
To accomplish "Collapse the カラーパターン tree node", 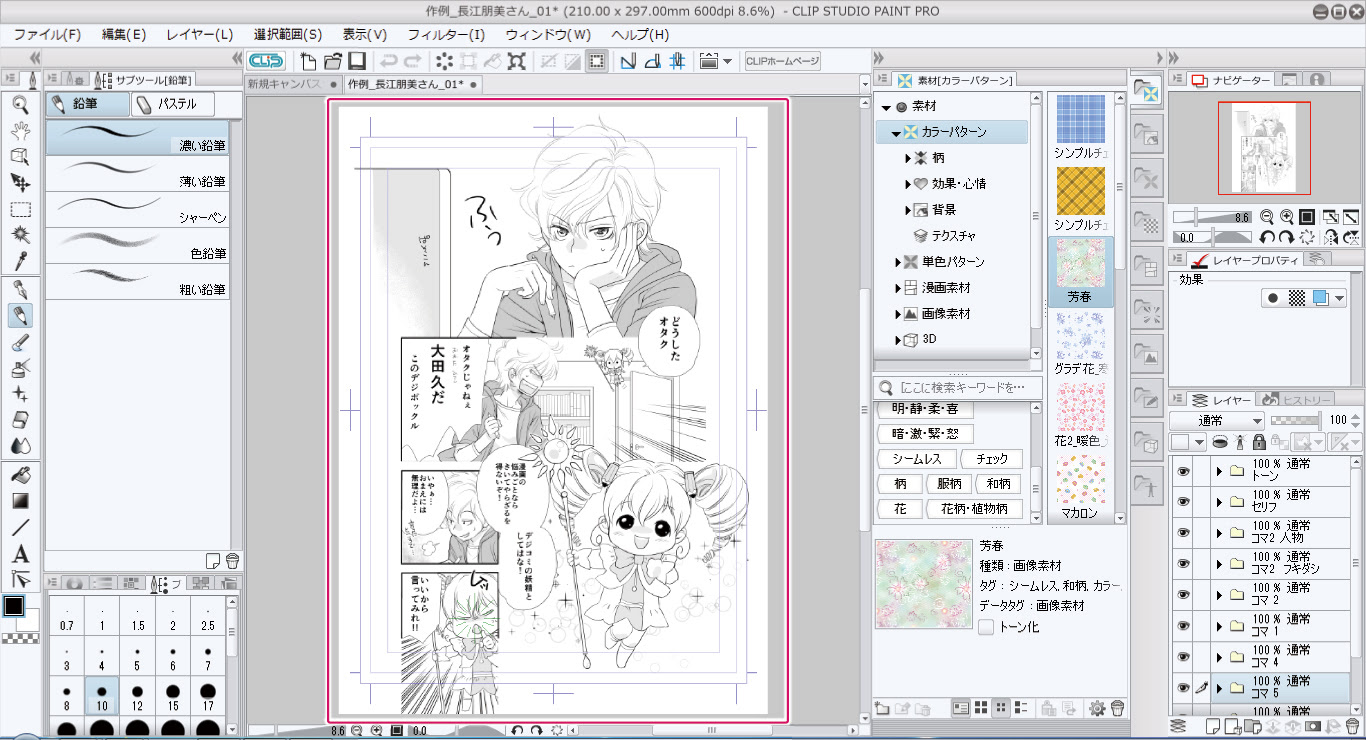I will [896, 132].
